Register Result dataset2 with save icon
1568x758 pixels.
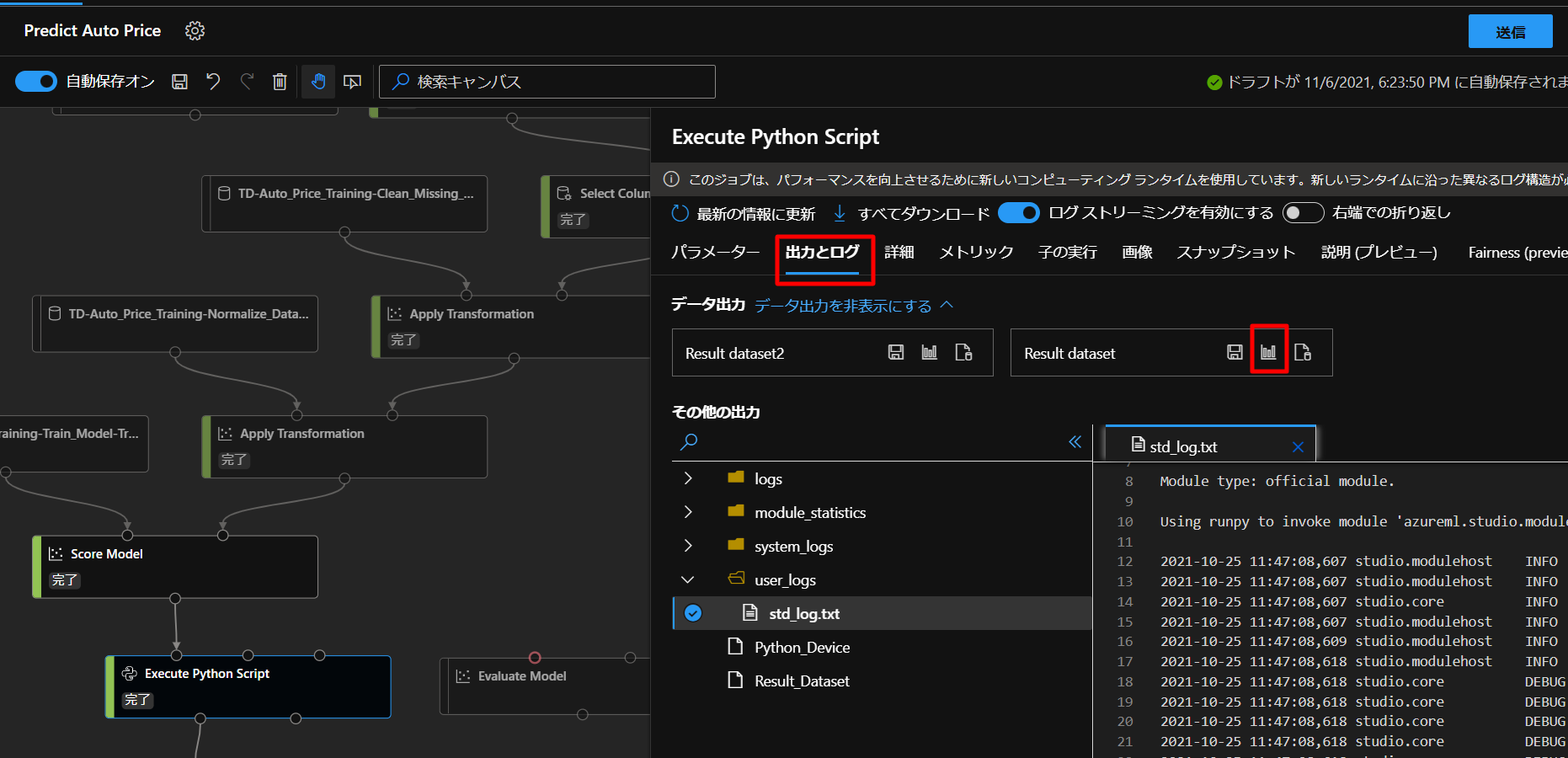point(896,352)
